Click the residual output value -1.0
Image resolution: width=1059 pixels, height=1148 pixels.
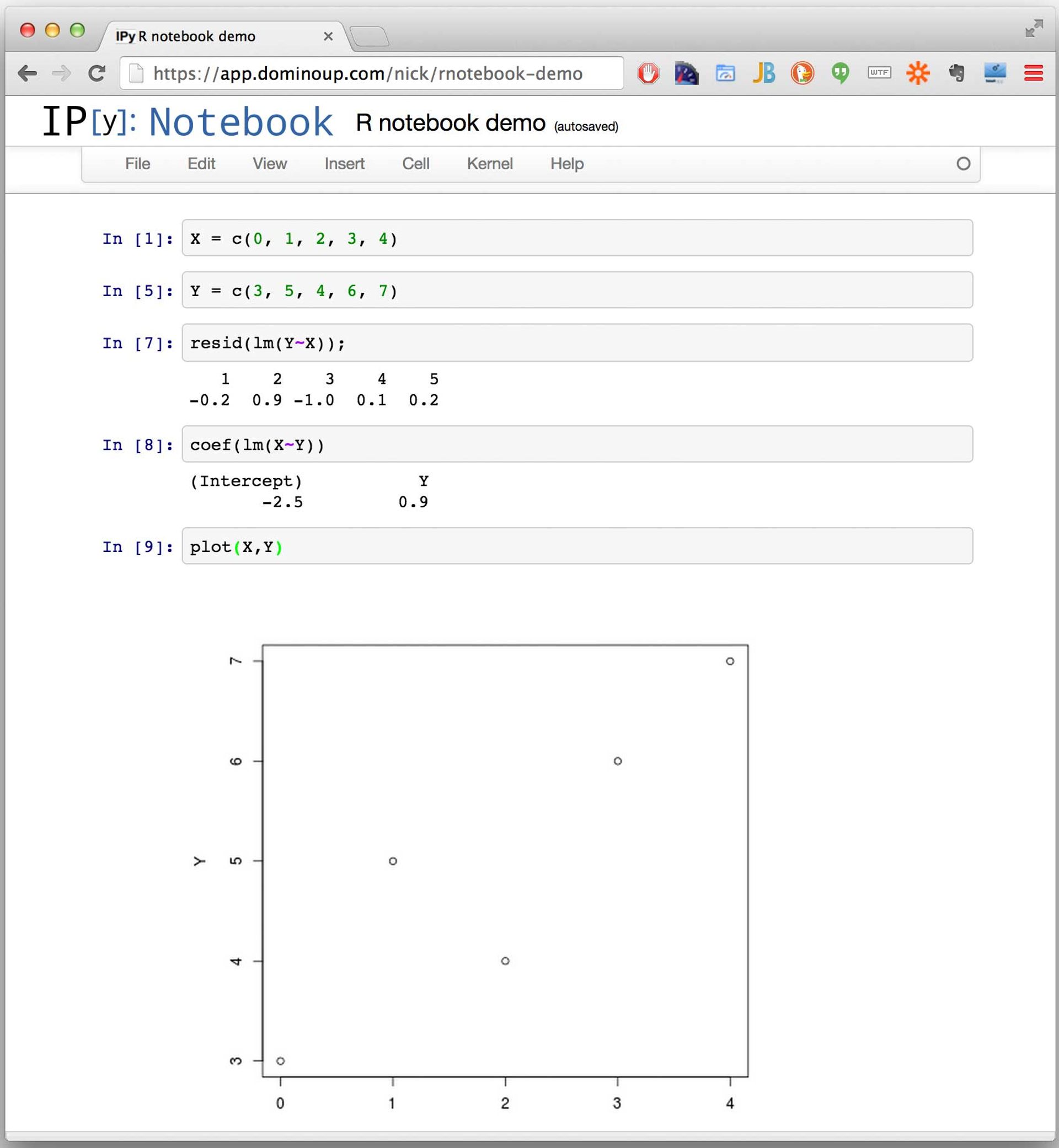[x=313, y=400]
